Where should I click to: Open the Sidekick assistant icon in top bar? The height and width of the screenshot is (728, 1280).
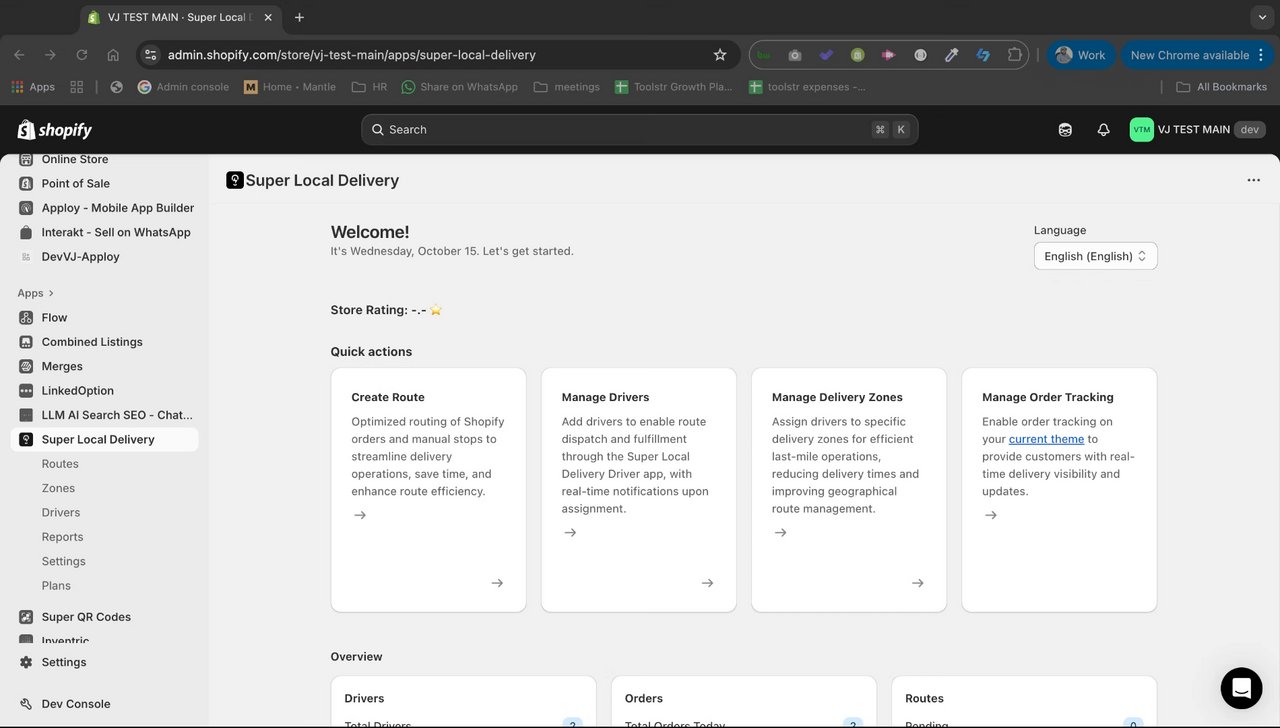[1065, 130]
